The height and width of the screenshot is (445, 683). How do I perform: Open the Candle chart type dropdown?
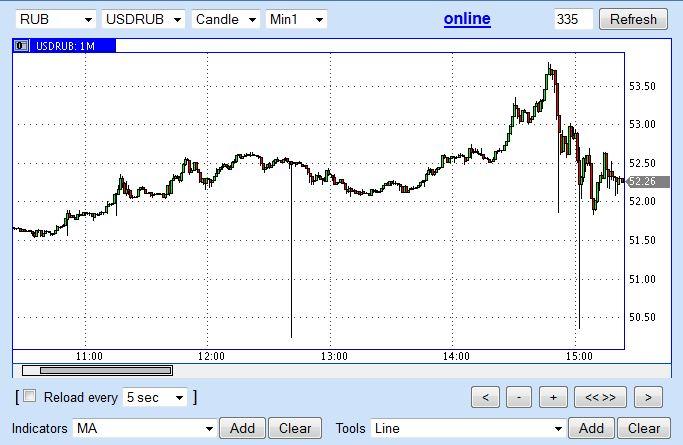pyautogui.click(x=226, y=19)
